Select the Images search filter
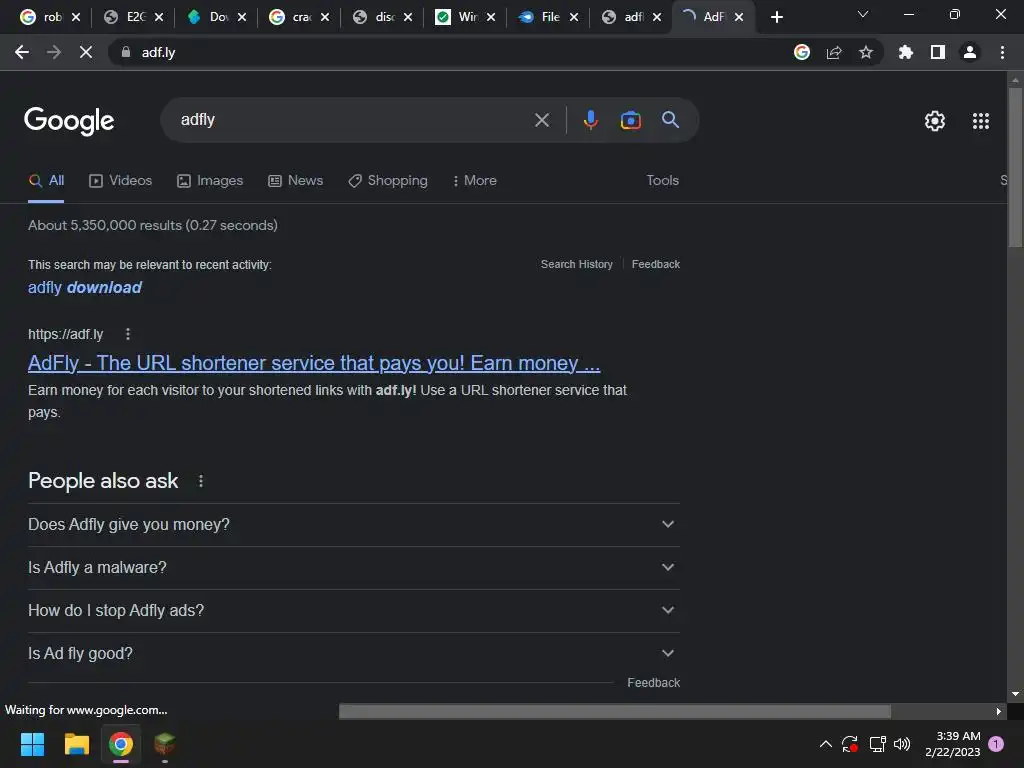The image size is (1024, 768). [x=210, y=181]
